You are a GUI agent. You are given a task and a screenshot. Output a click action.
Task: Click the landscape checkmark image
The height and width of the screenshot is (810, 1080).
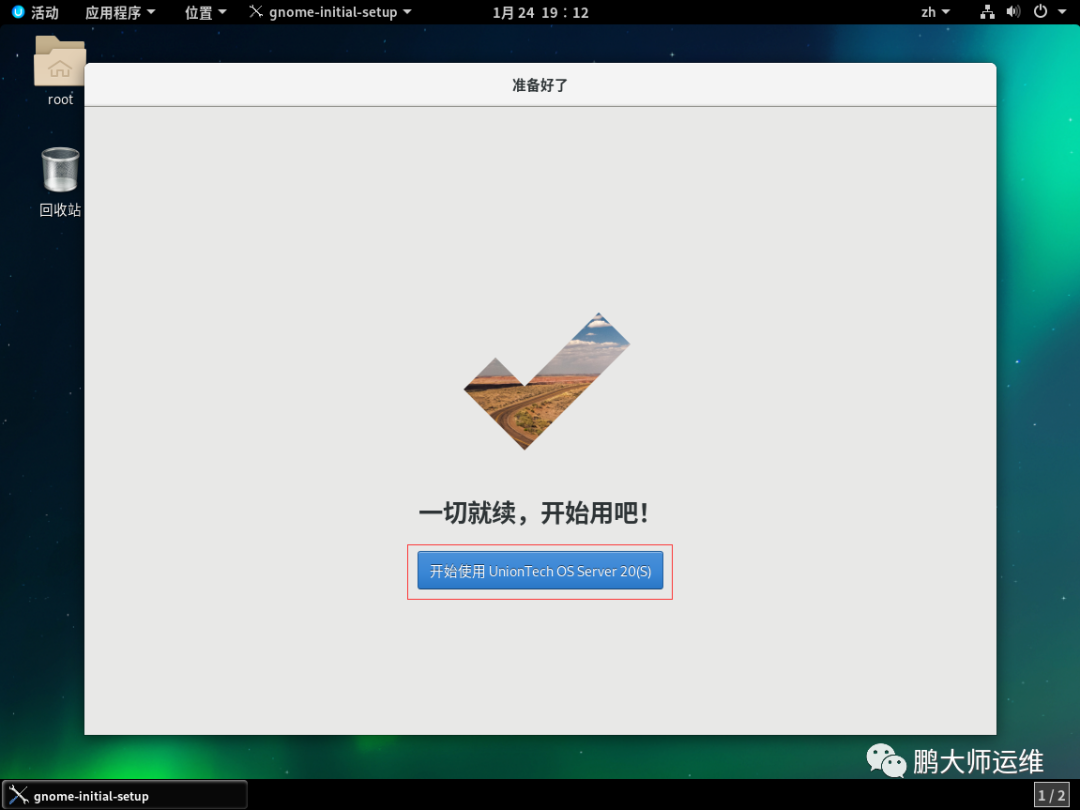tap(547, 381)
